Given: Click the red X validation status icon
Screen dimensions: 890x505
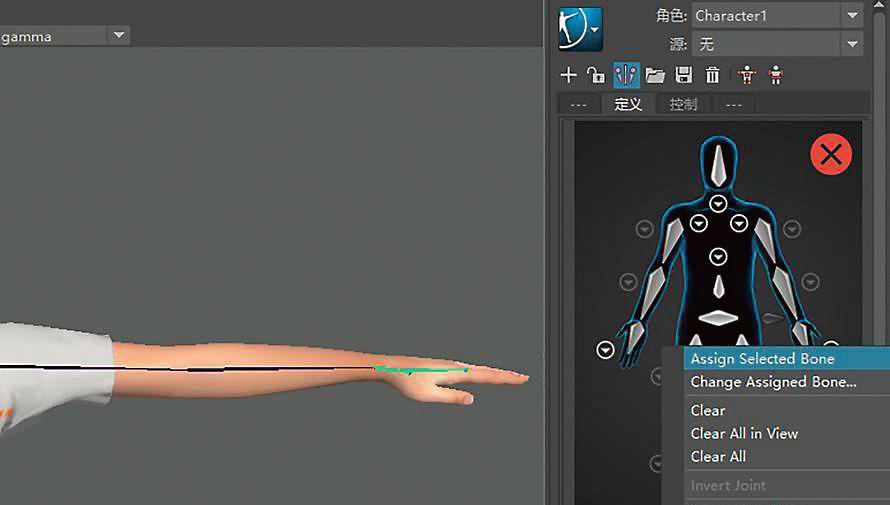Looking at the screenshot, I should [x=831, y=154].
